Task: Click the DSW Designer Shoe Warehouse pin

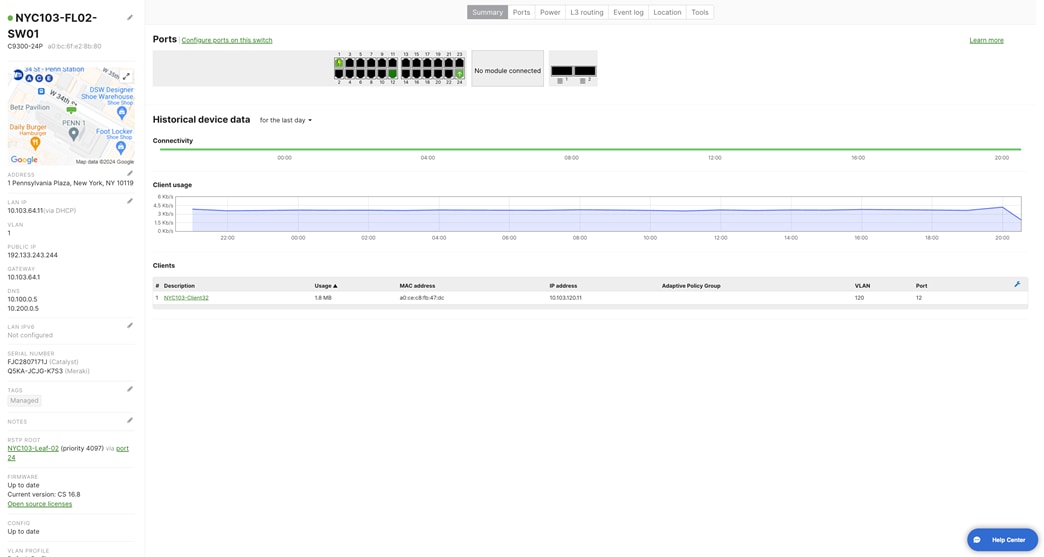Action: (x=121, y=113)
